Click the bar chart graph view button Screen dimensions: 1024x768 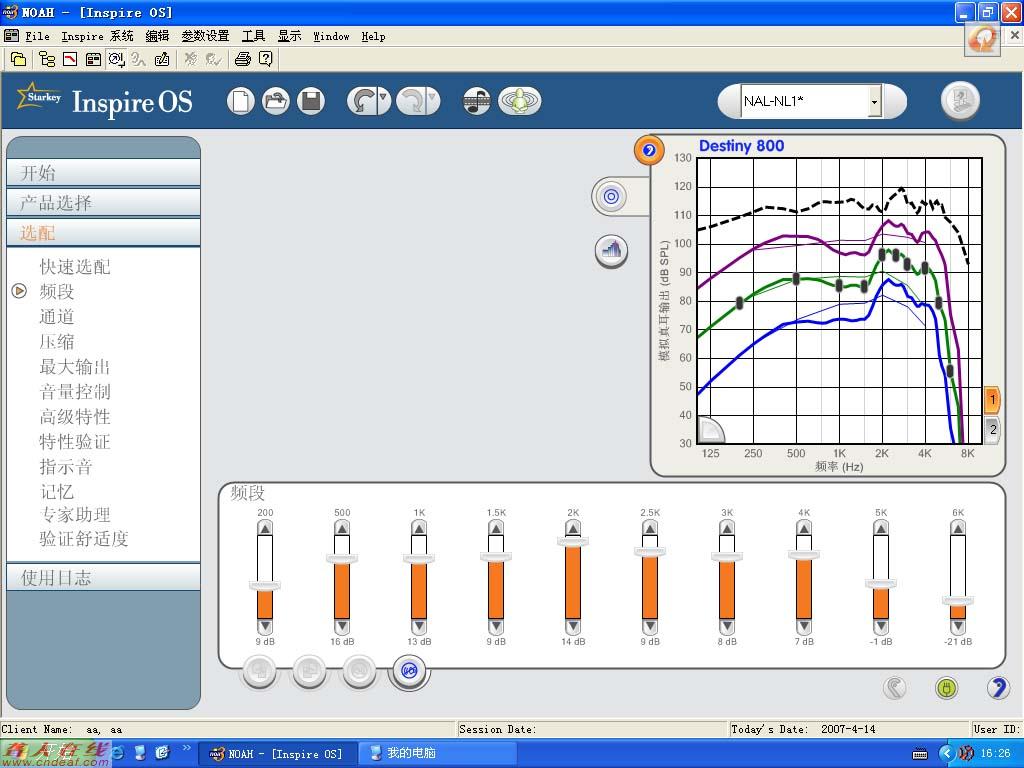(x=611, y=250)
